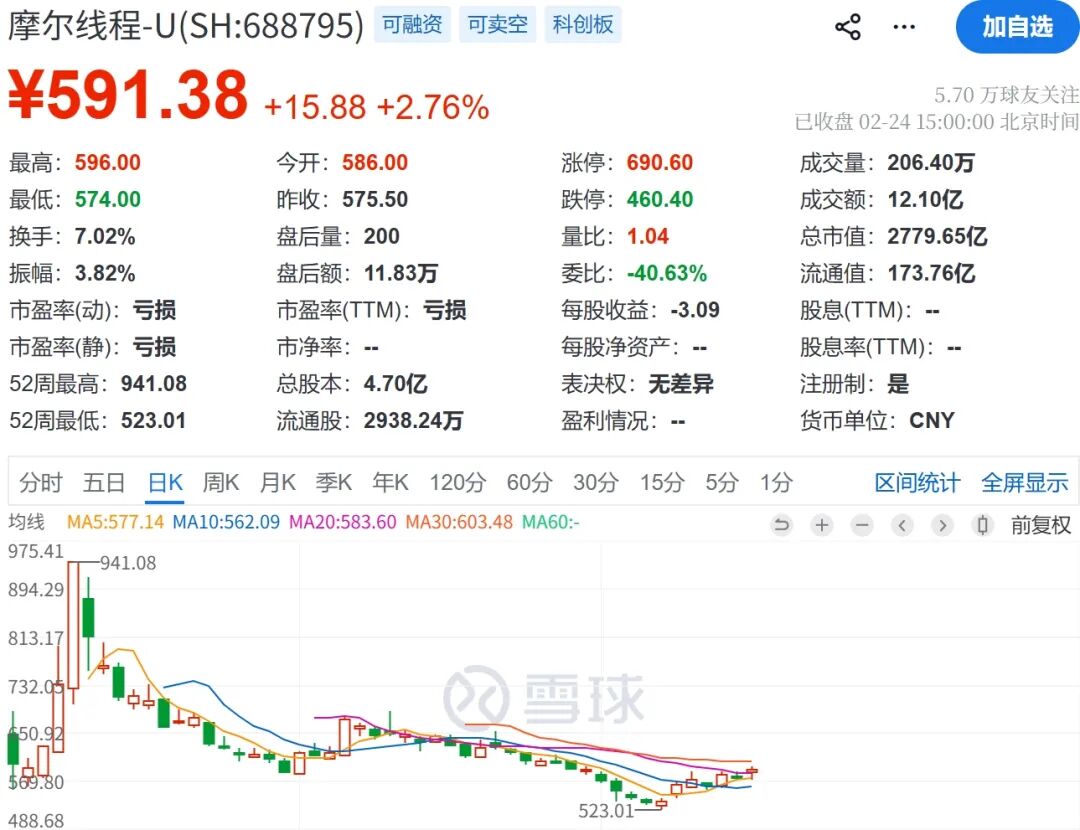Click the 科创板 STAR Market tag
The height and width of the screenshot is (830, 1080).
[x=583, y=25]
